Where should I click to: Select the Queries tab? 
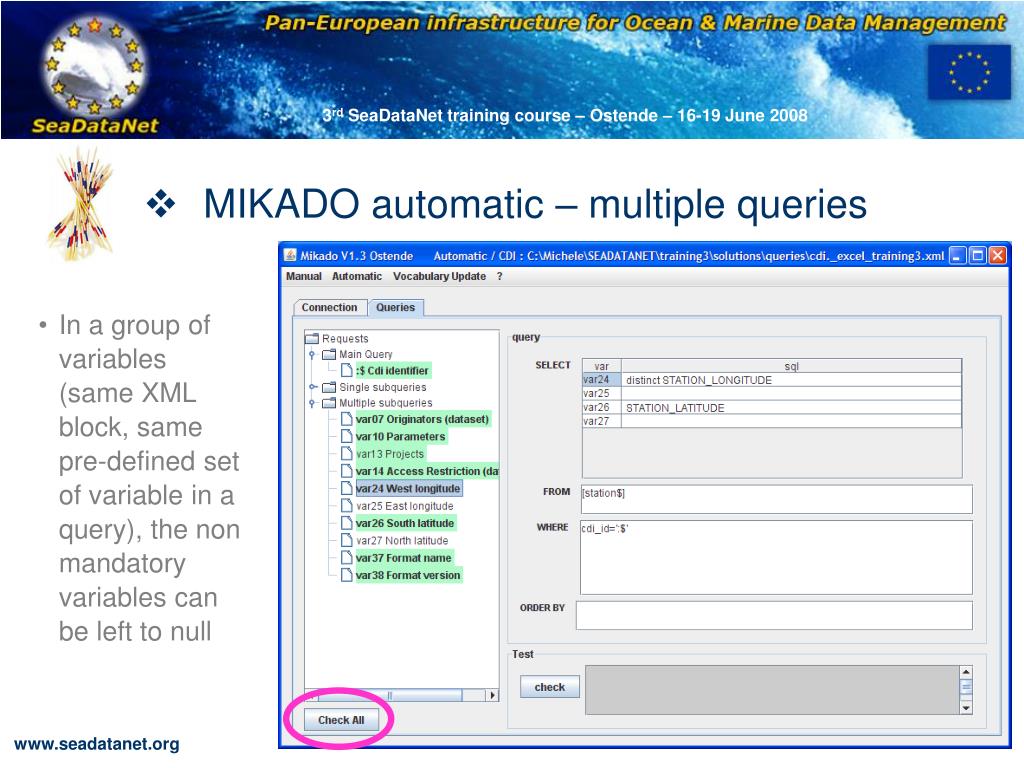coord(395,308)
